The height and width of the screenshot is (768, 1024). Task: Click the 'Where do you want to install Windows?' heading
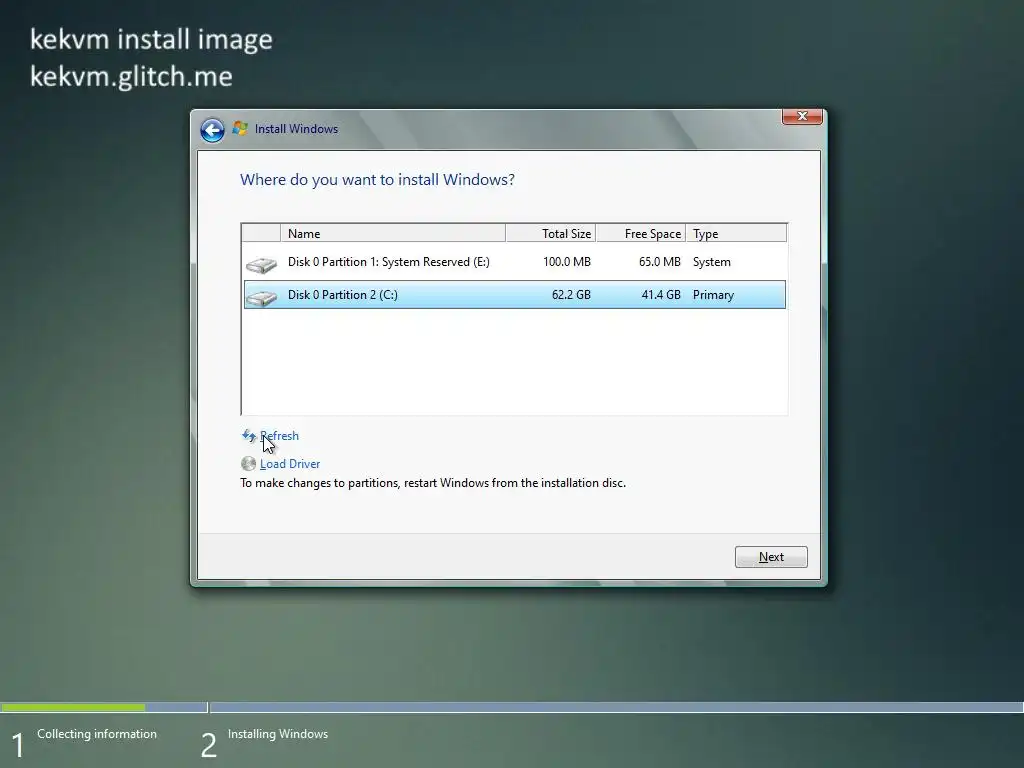377,180
